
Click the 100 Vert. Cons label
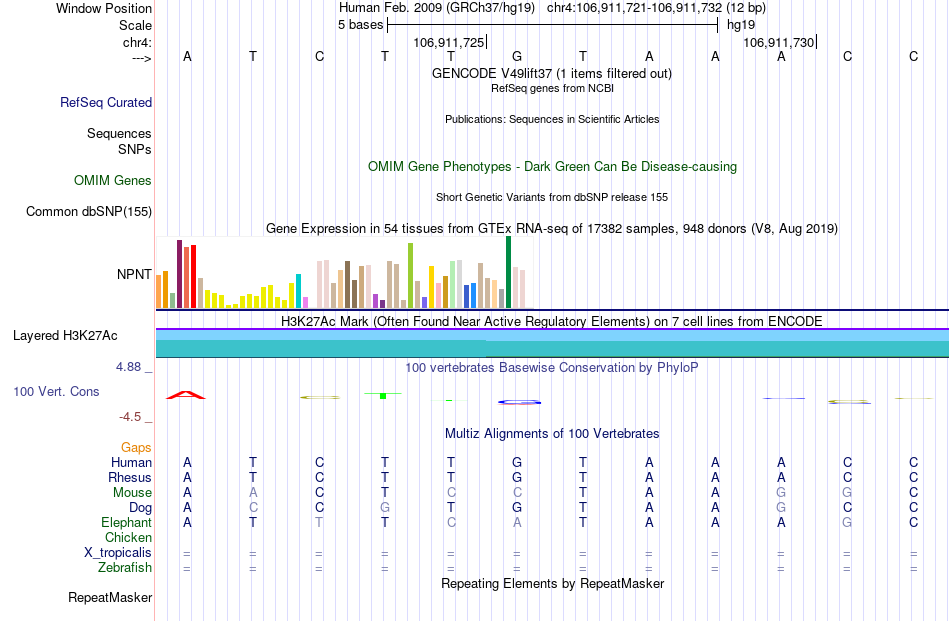(56, 391)
